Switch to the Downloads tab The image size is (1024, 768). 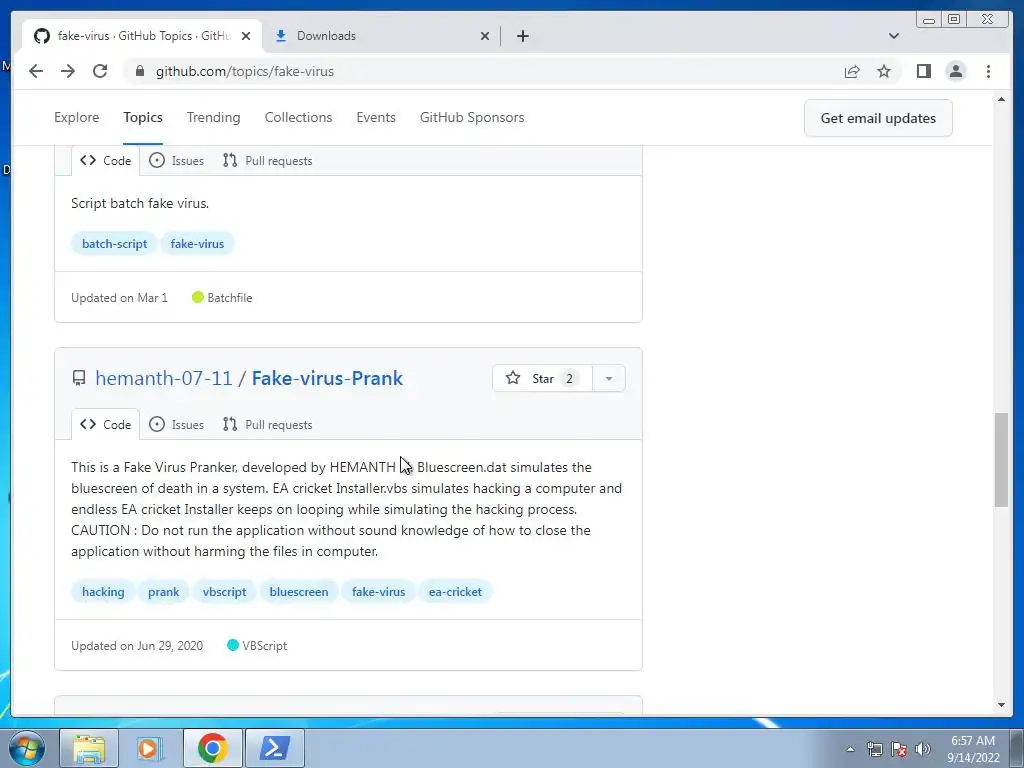pos(382,36)
